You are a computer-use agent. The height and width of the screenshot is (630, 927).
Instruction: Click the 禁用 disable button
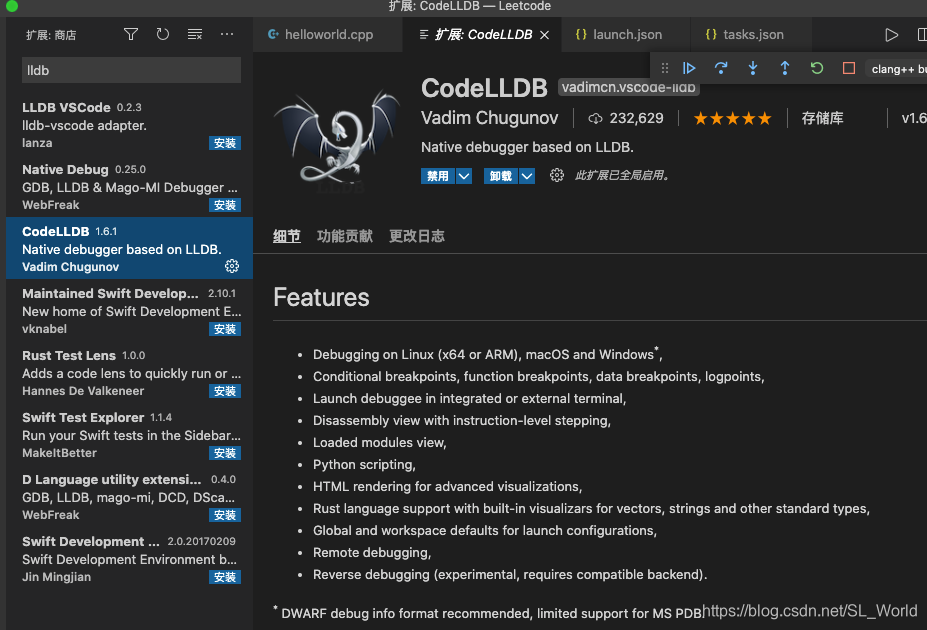coord(438,176)
